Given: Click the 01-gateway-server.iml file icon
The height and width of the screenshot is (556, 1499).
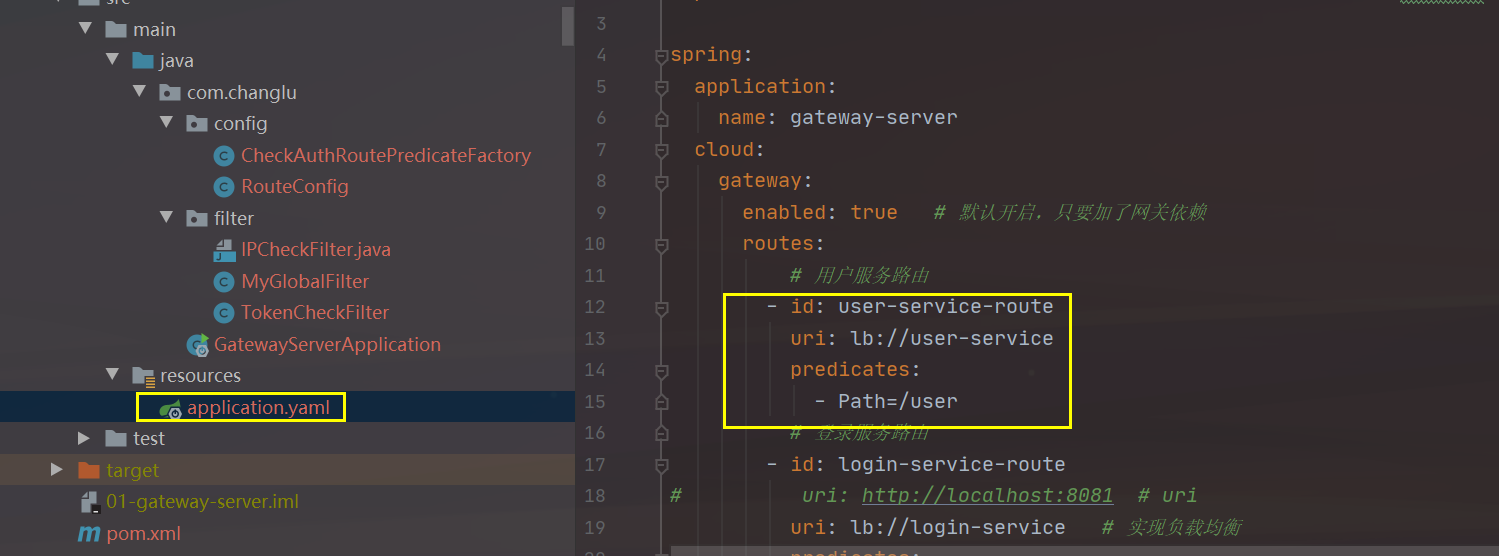Looking at the screenshot, I should (x=89, y=502).
